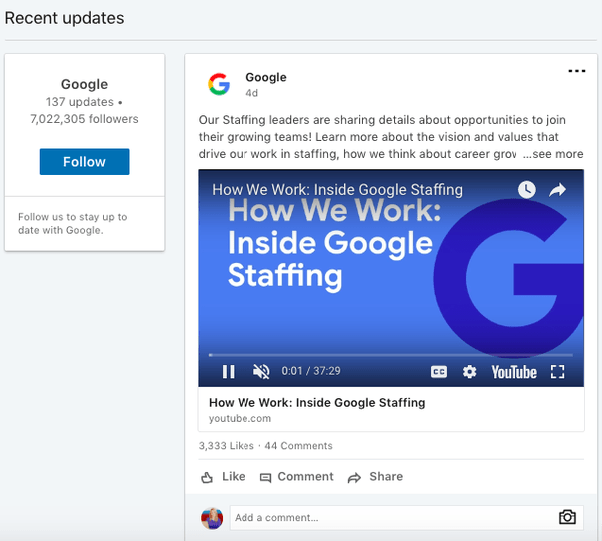Expand the post text with see more
602x541 pixels.
[553, 154]
